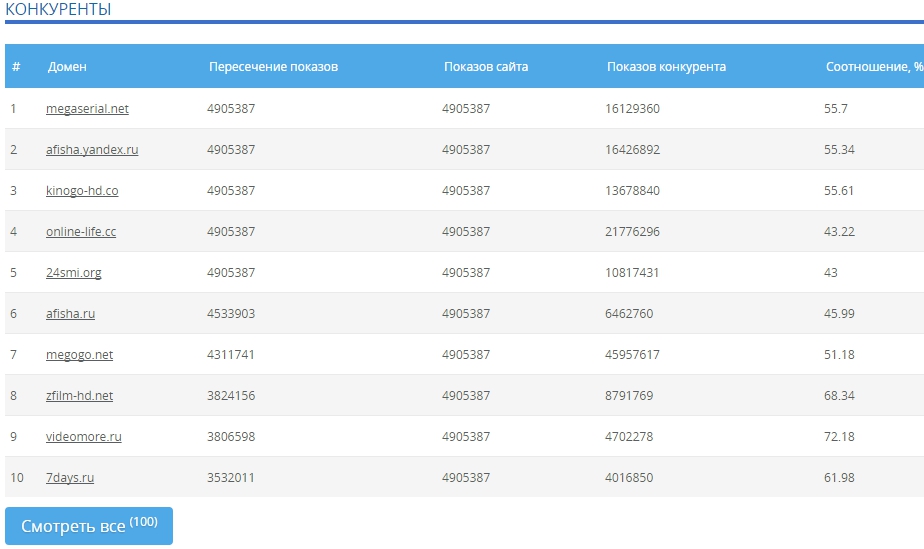
Task: Click the 7days.ru domain link
Action: point(70,478)
